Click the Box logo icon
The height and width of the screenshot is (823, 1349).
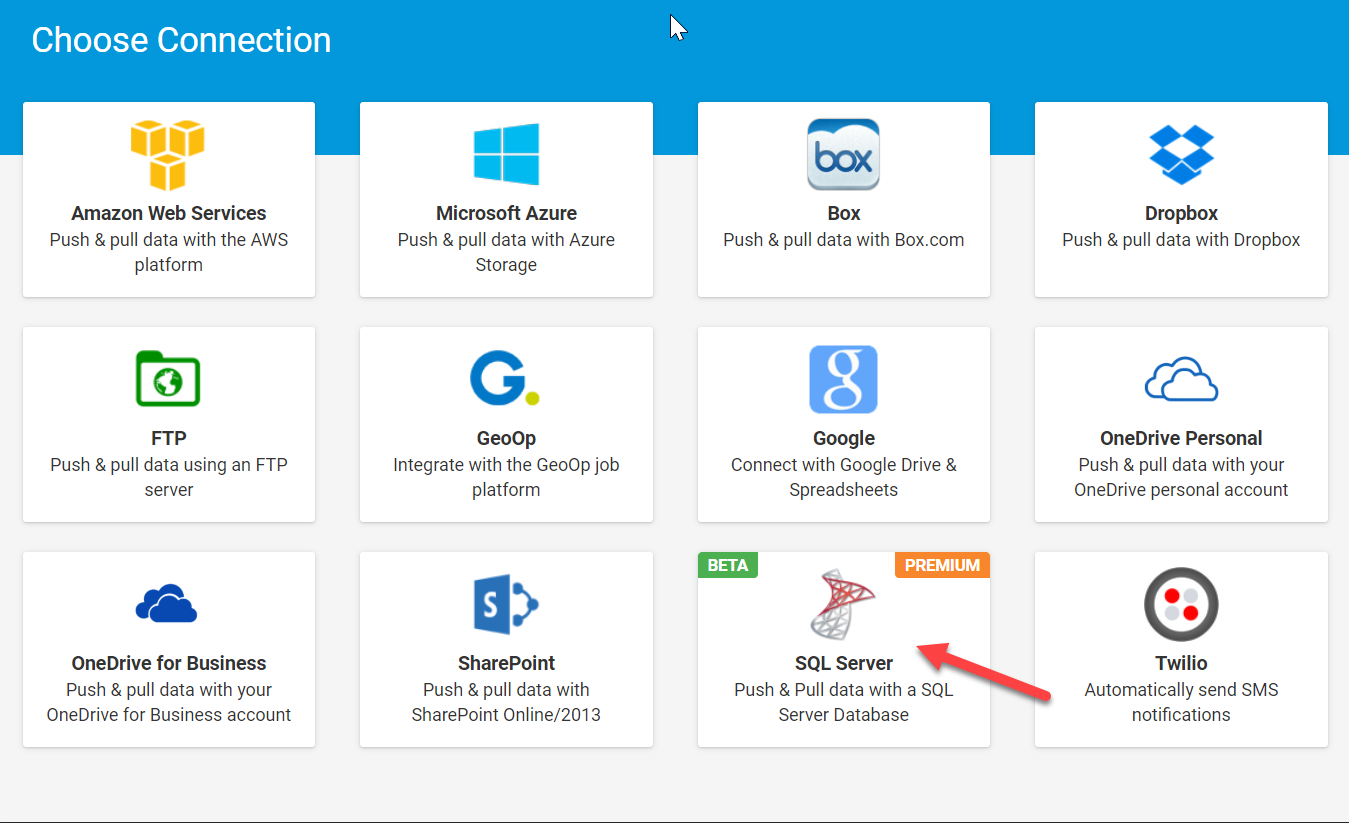843,154
